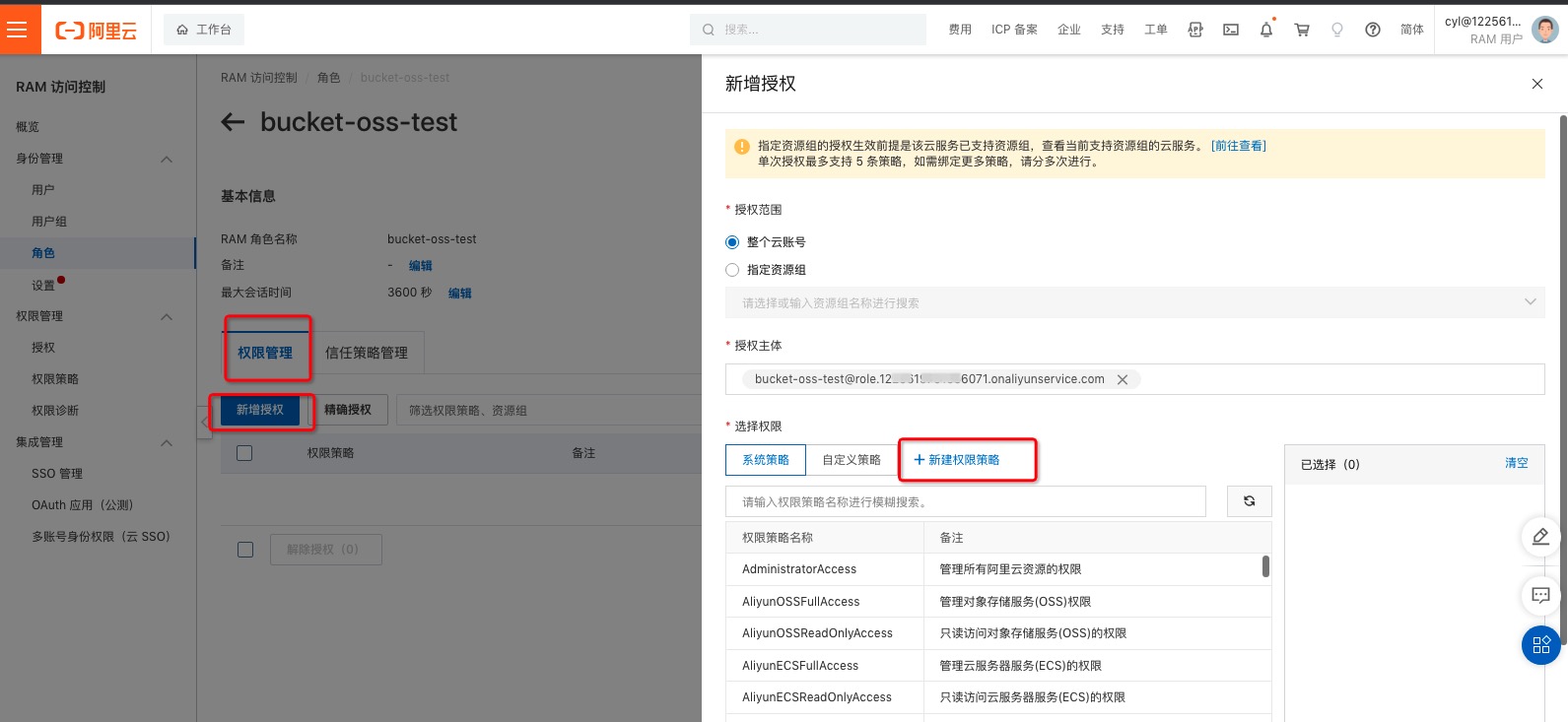Open the Cloud Shell terminal icon
Image resolution: width=1568 pixels, height=722 pixels.
pyautogui.click(x=1231, y=30)
